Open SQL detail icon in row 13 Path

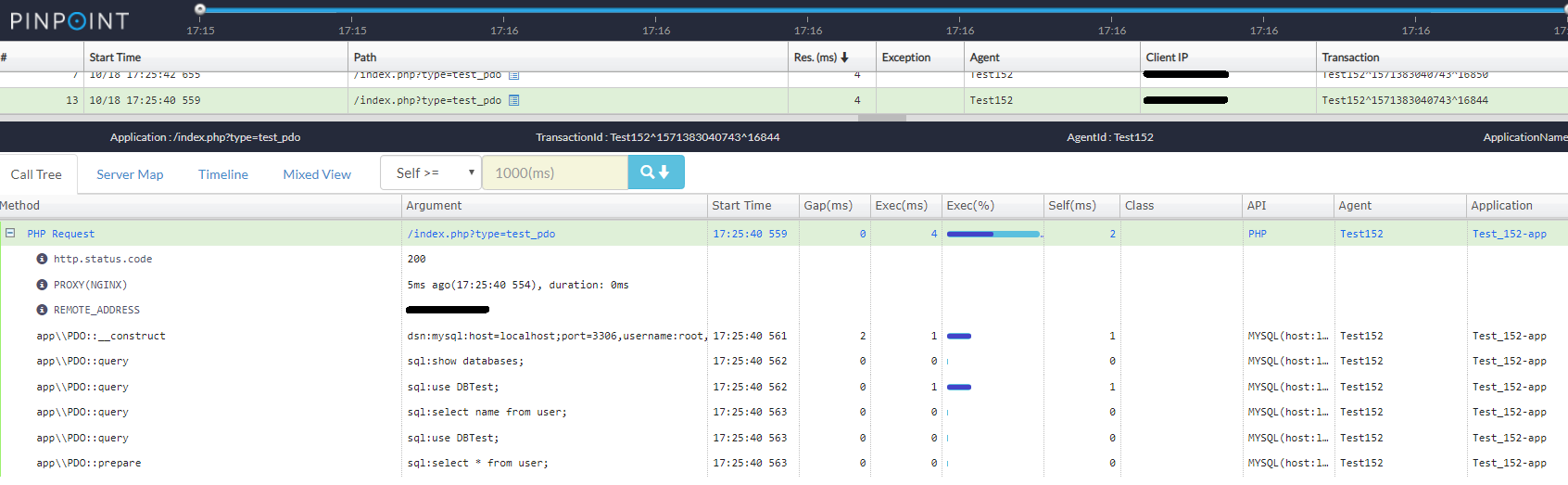click(x=514, y=100)
